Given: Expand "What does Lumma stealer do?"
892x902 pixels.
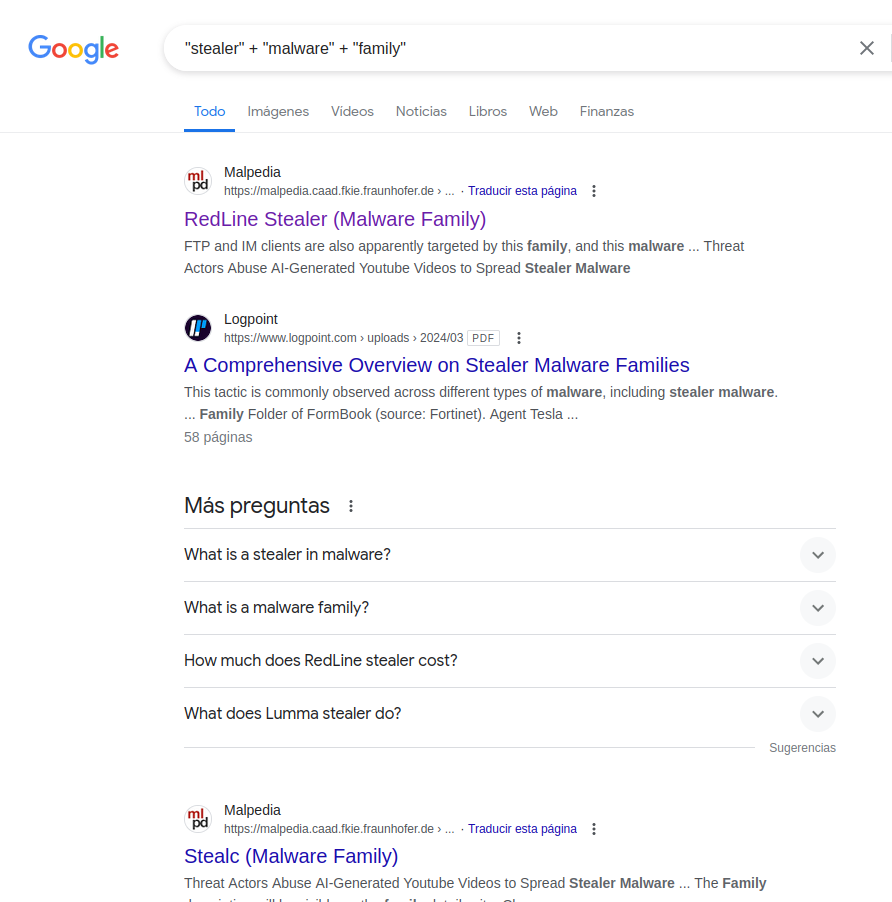Looking at the screenshot, I should point(817,714).
